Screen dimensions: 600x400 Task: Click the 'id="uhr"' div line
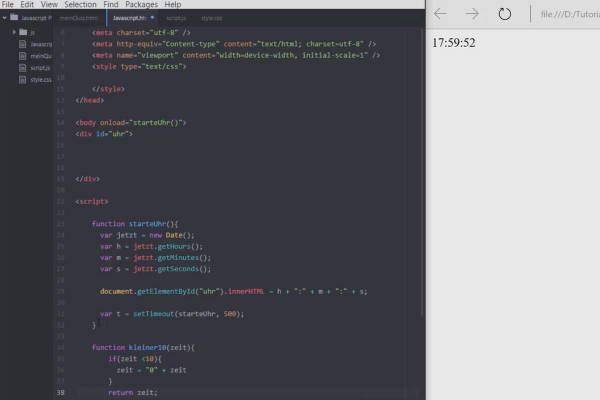point(104,134)
